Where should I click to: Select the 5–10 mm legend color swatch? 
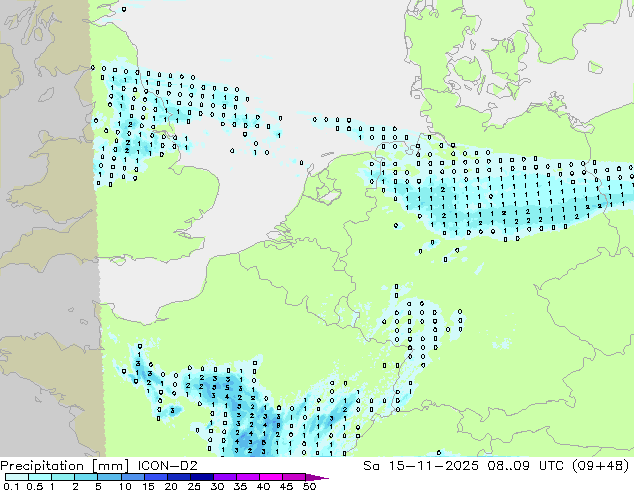click(x=109, y=477)
